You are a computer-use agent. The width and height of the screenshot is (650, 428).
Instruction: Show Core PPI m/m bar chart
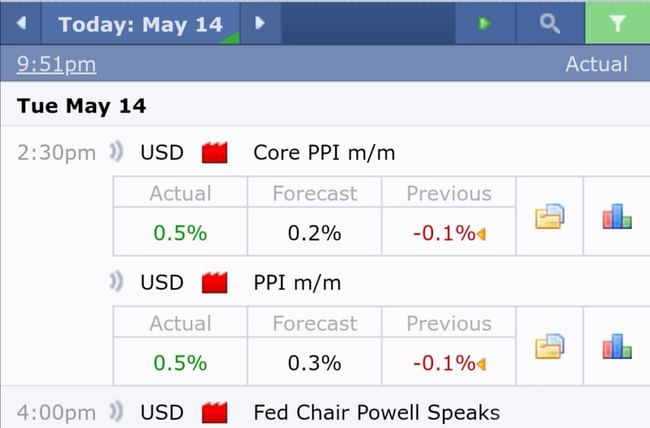[617, 216]
